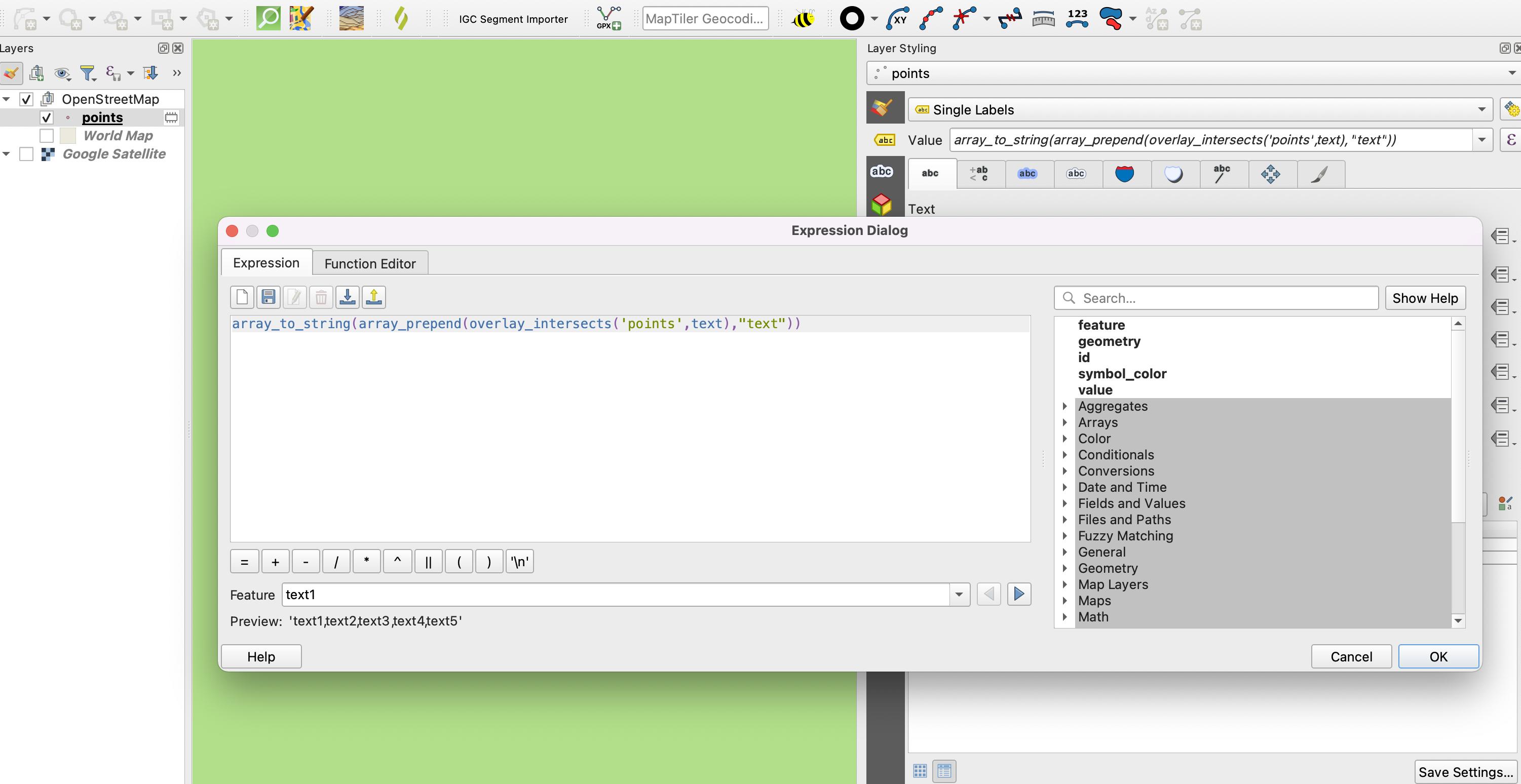Open the points layer dropdown in Layer Styling
Image resolution: width=1521 pixels, height=784 pixels.
[1194, 73]
